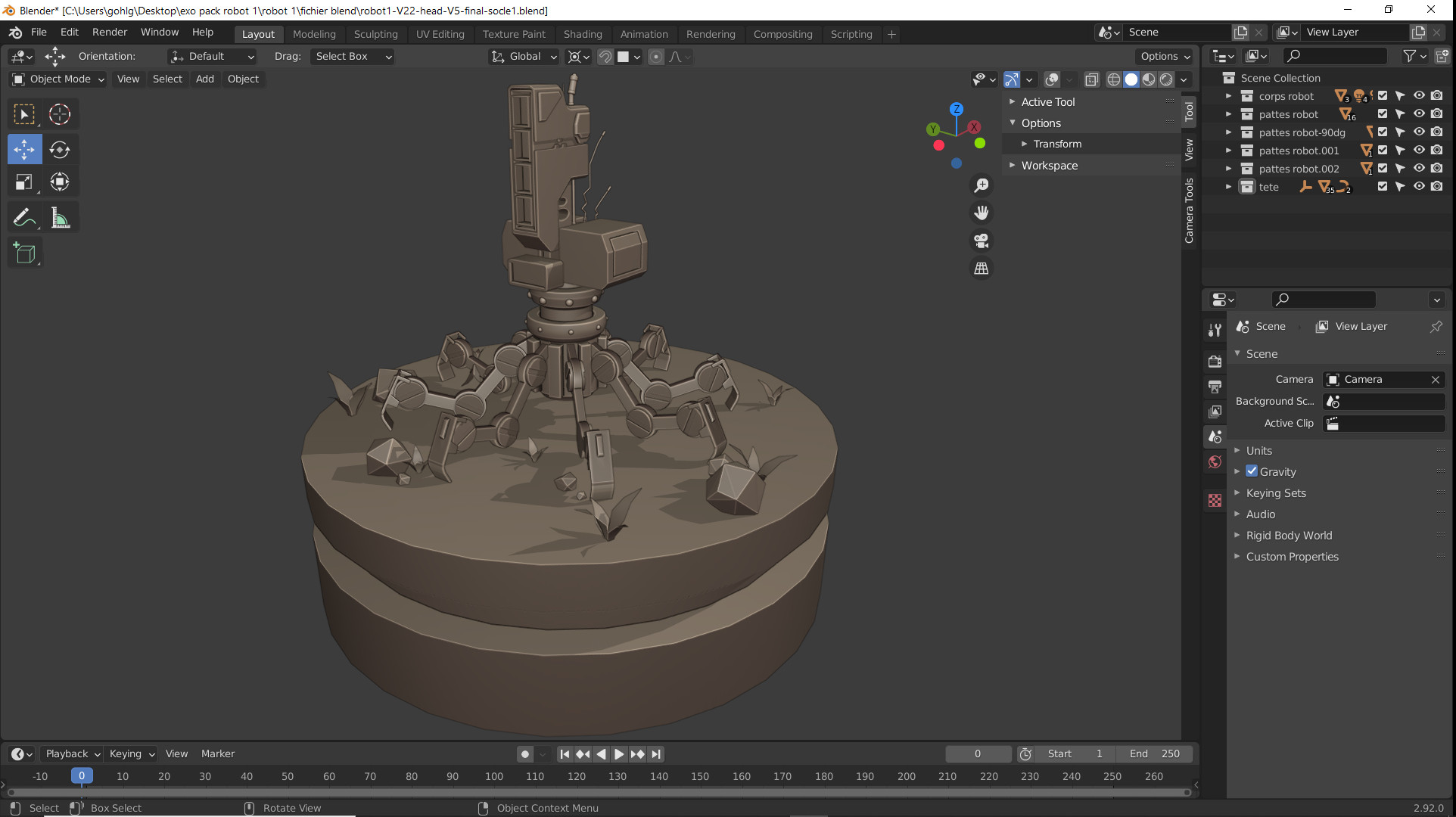Select the Annotate tool
The height and width of the screenshot is (817, 1456).
pyautogui.click(x=24, y=219)
